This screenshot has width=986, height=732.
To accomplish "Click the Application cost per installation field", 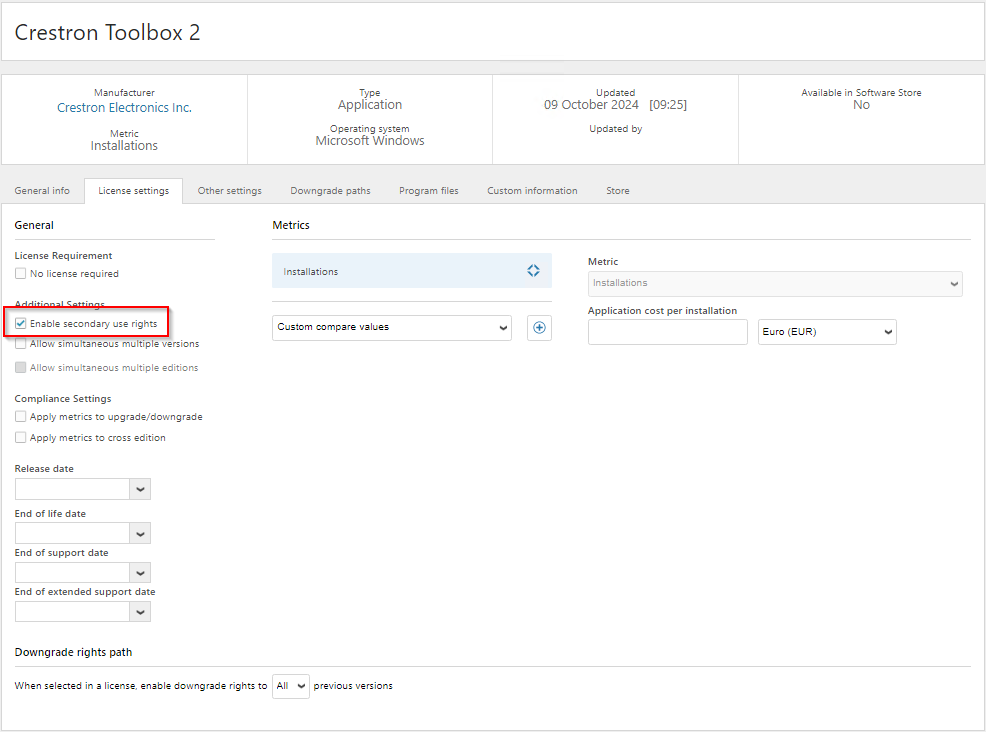I will pyautogui.click(x=668, y=332).
